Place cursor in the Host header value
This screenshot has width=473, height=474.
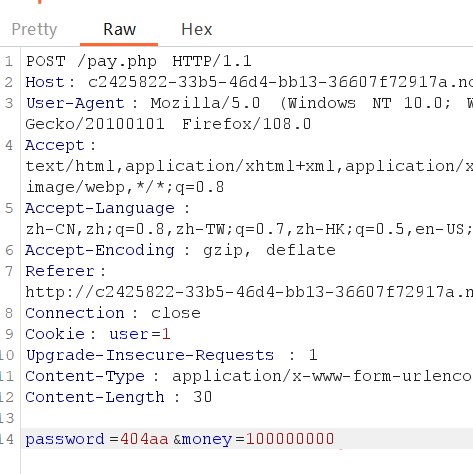point(280,82)
